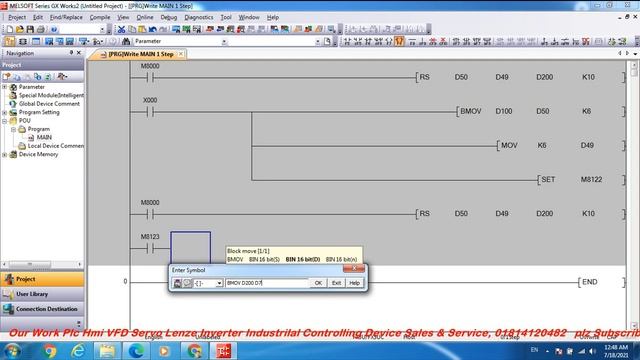Click the ladder editor vertical scrollbar
This screenshot has width=640, height=360.
[x=634, y=195]
